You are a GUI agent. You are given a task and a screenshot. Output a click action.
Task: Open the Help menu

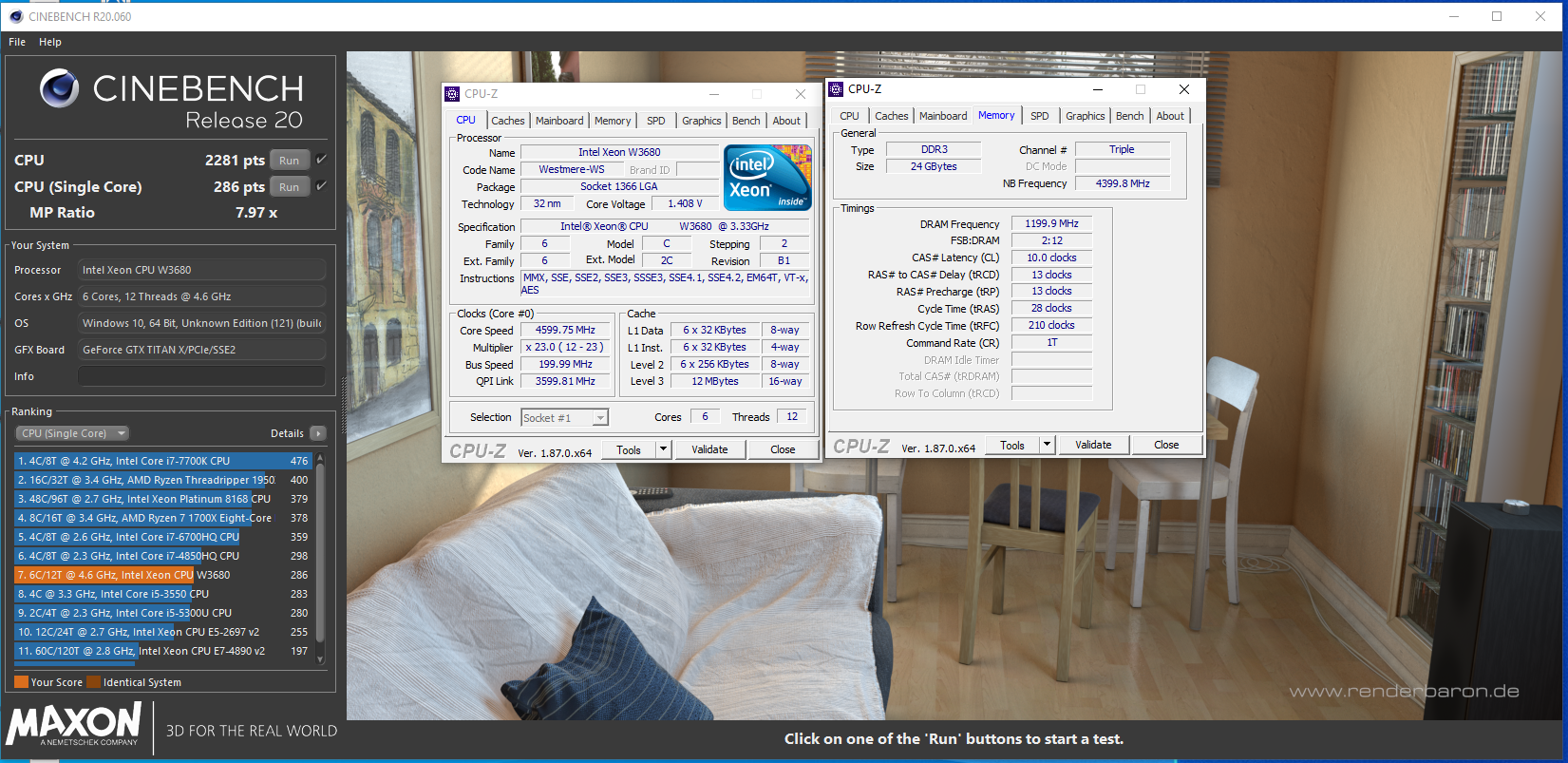tap(50, 42)
